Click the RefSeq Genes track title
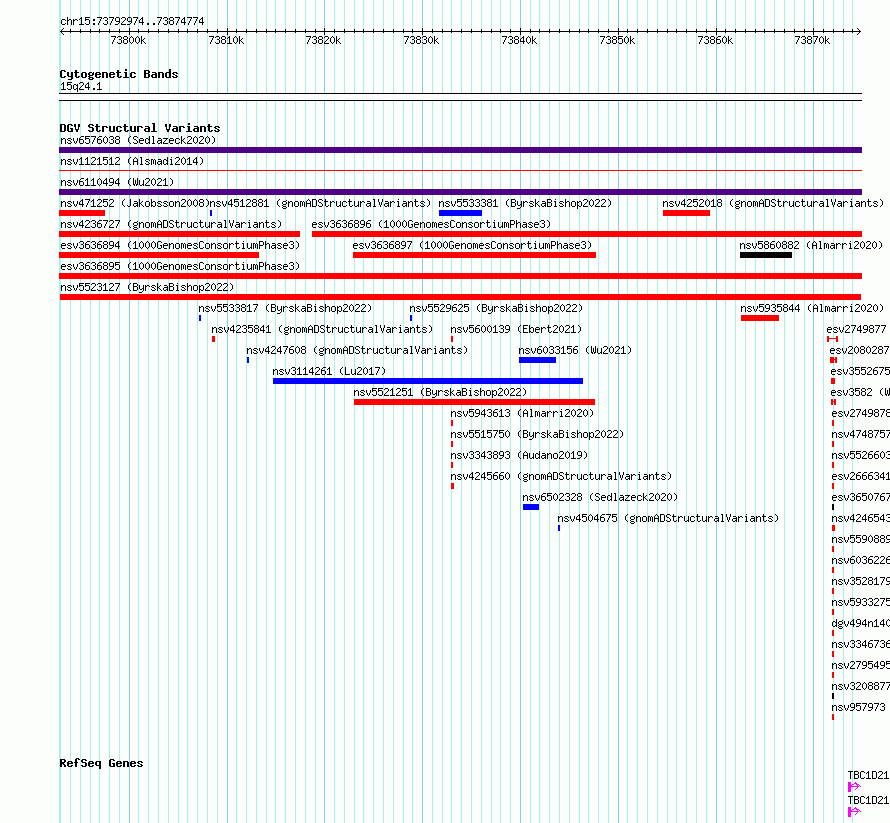The width and height of the screenshot is (890, 823). coord(101,763)
